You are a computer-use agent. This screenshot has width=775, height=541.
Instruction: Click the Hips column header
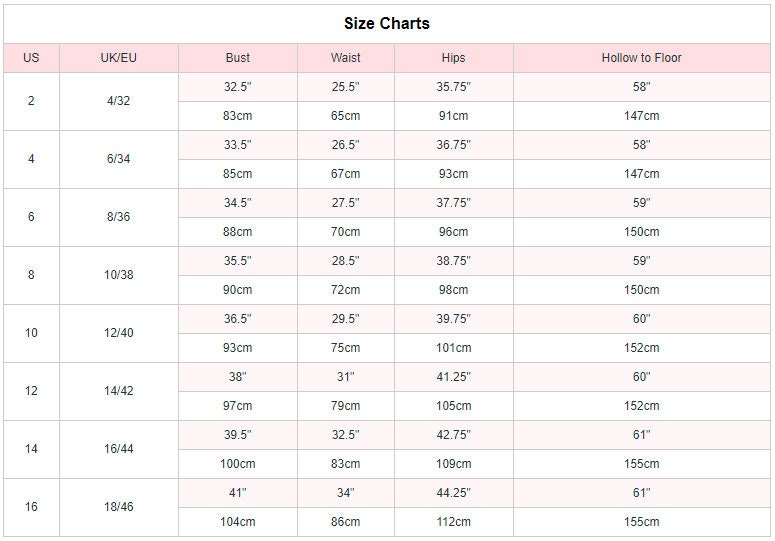click(x=453, y=58)
